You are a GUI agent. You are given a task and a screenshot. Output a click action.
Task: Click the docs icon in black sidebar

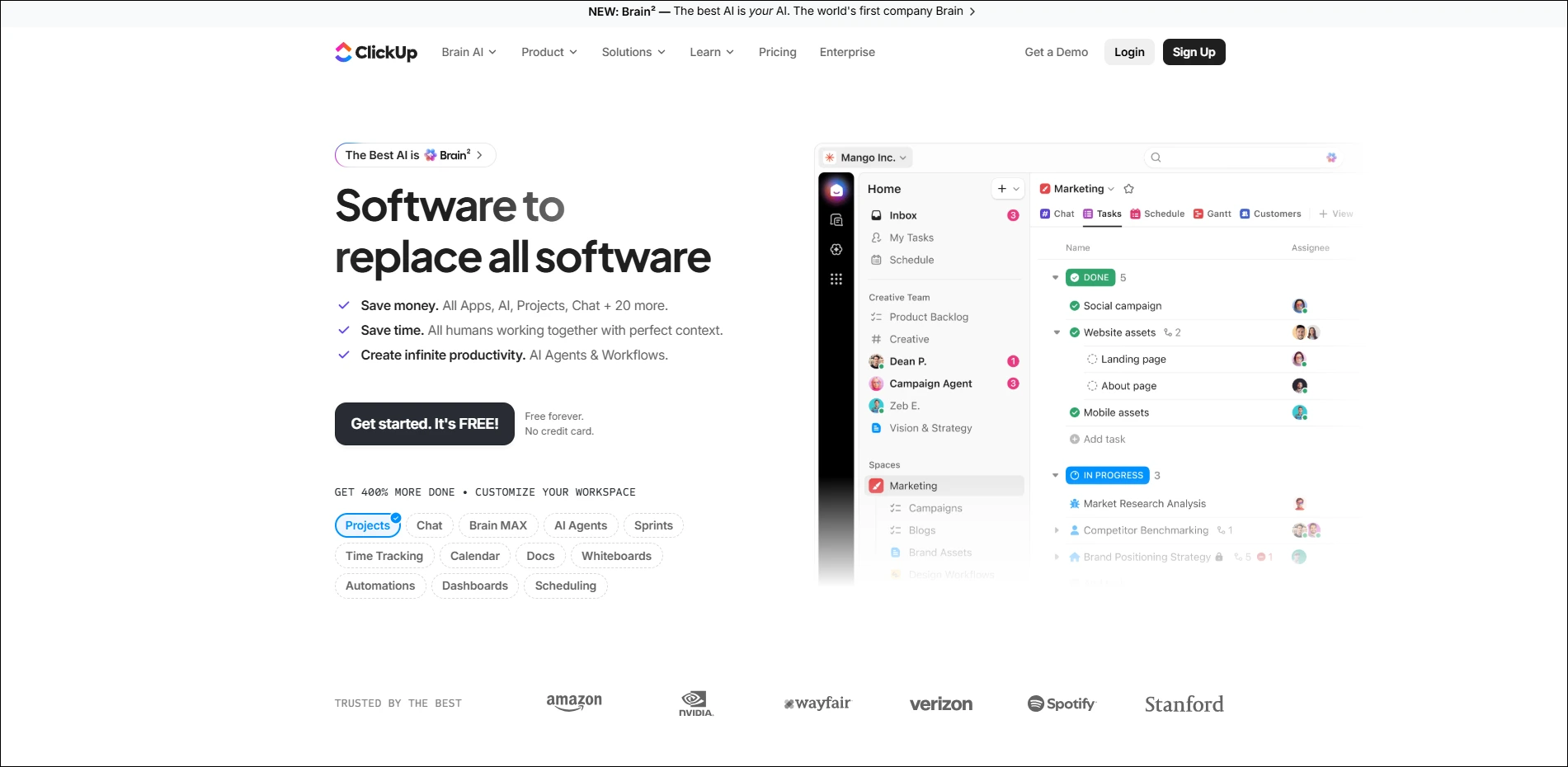836,220
